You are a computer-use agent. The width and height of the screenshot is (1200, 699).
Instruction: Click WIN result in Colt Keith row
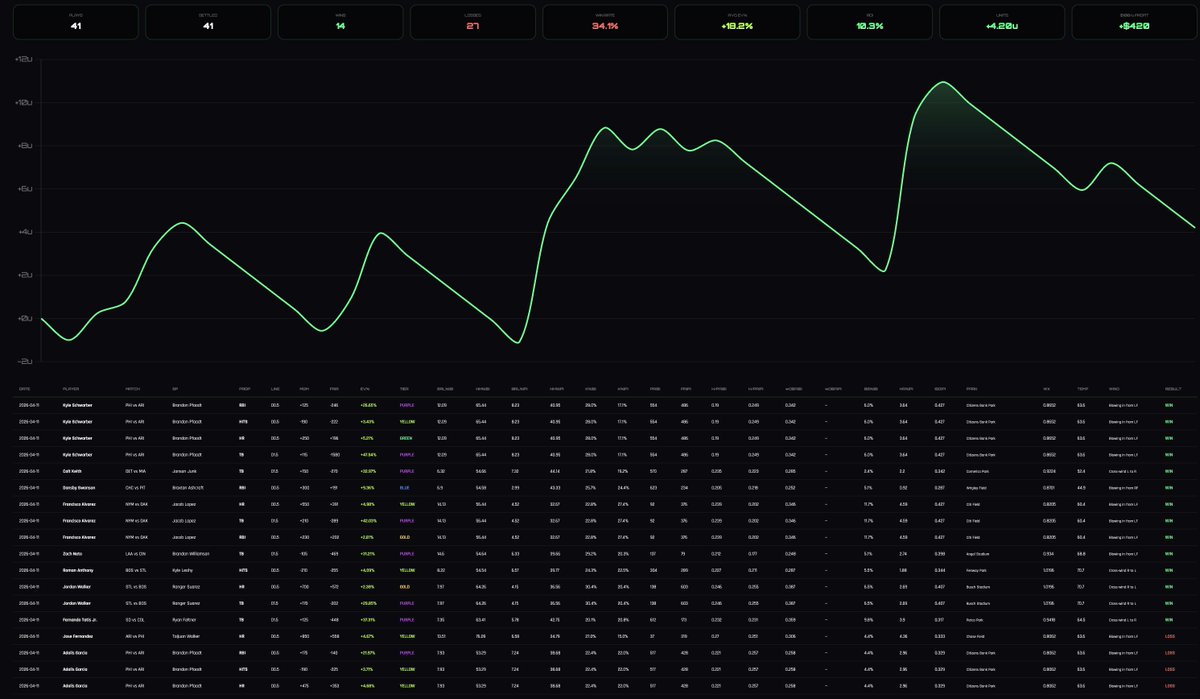click(1167, 470)
